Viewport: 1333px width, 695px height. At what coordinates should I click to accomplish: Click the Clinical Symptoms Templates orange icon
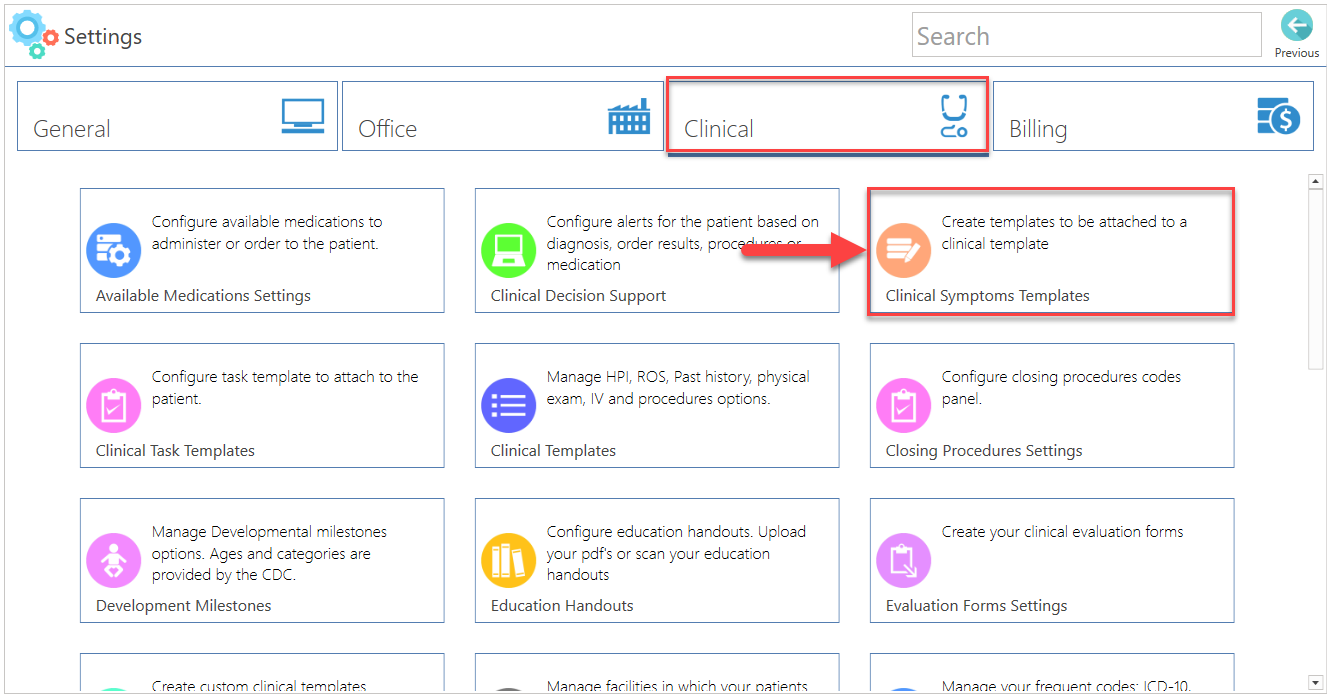pos(904,250)
